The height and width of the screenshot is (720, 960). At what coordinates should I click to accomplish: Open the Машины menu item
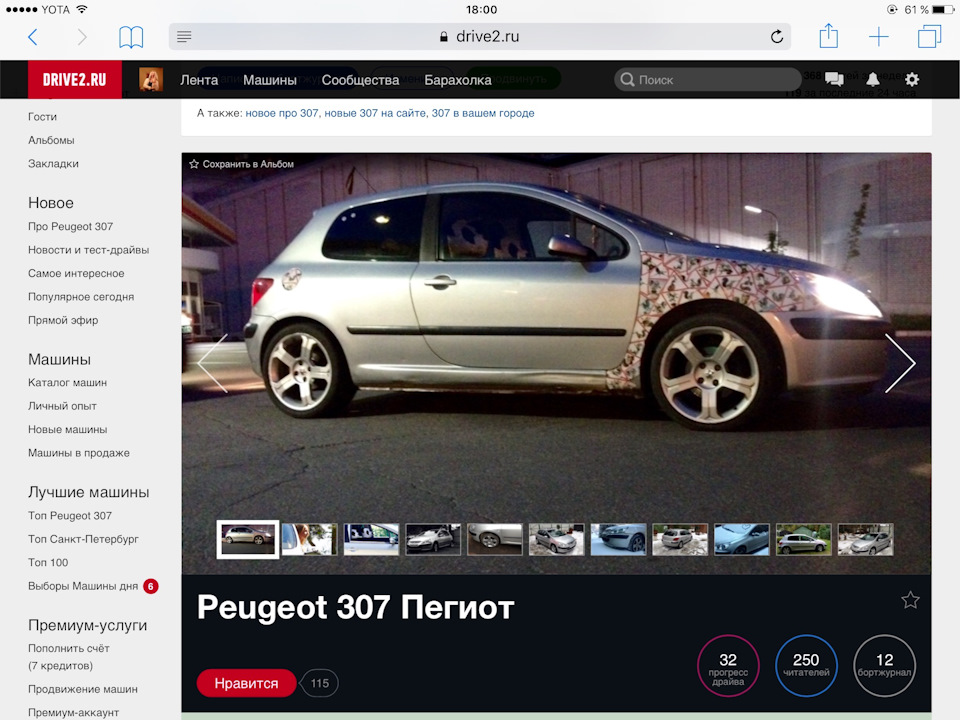270,80
